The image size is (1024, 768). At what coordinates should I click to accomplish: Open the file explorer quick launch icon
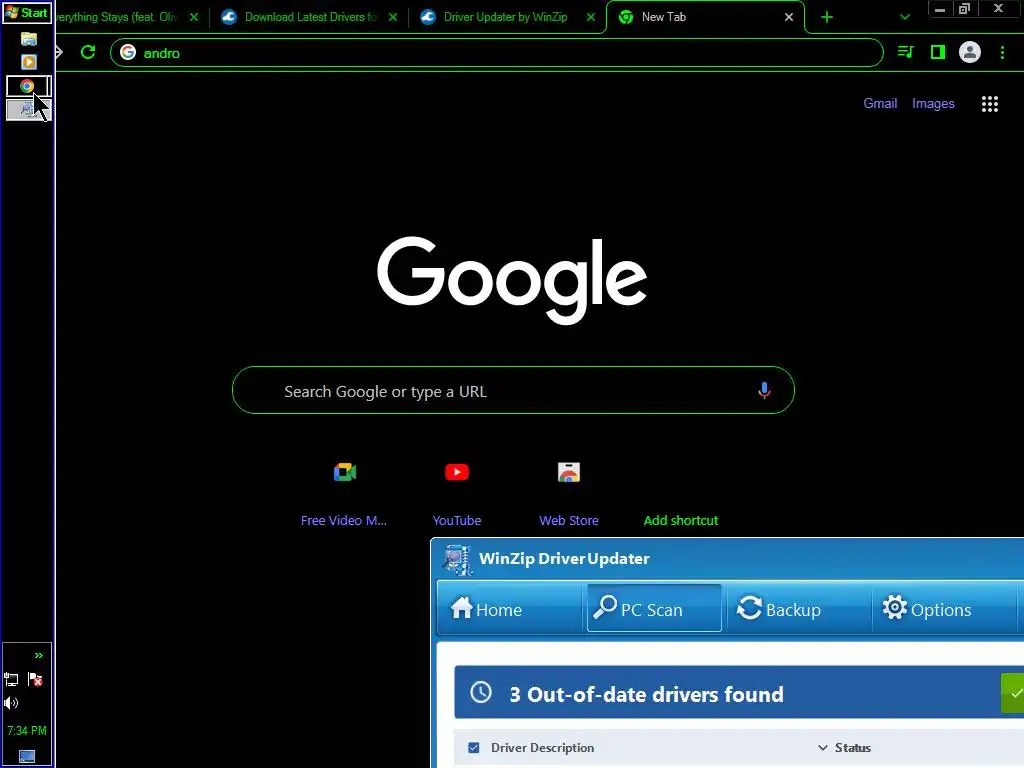(x=28, y=39)
